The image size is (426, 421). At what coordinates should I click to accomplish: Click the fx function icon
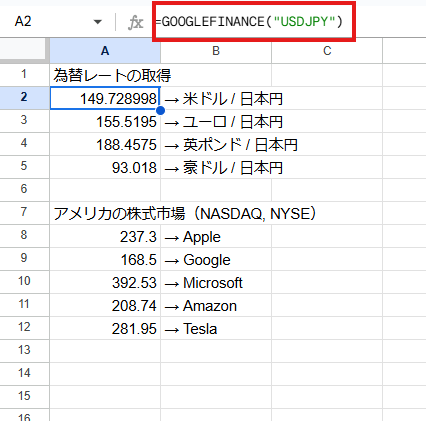(135, 23)
